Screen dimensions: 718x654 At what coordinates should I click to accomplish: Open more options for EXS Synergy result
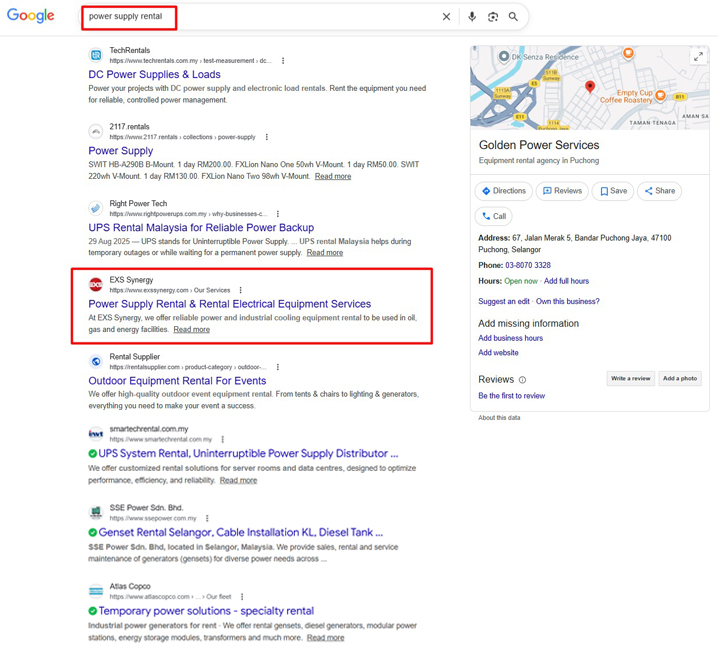point(240,290)
